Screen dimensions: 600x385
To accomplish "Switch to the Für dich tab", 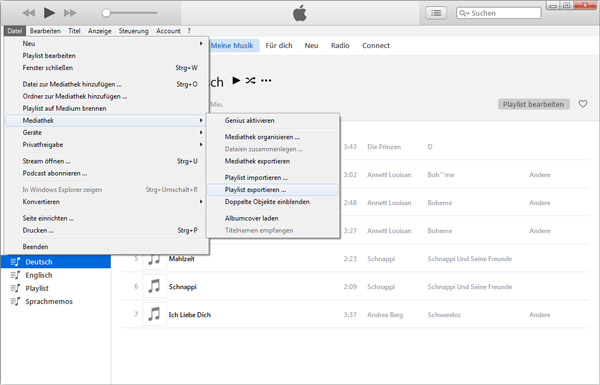I will coord(279,46).
